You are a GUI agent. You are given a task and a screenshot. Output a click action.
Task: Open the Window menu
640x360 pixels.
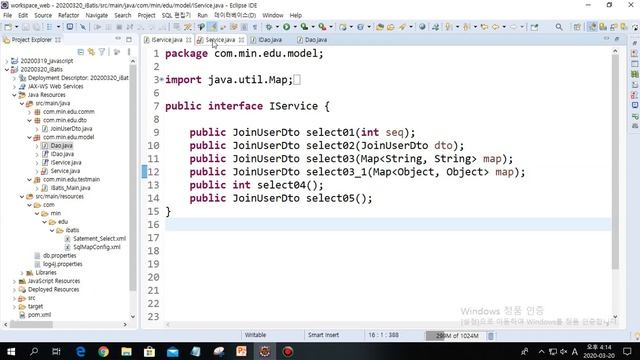(273, 15)
